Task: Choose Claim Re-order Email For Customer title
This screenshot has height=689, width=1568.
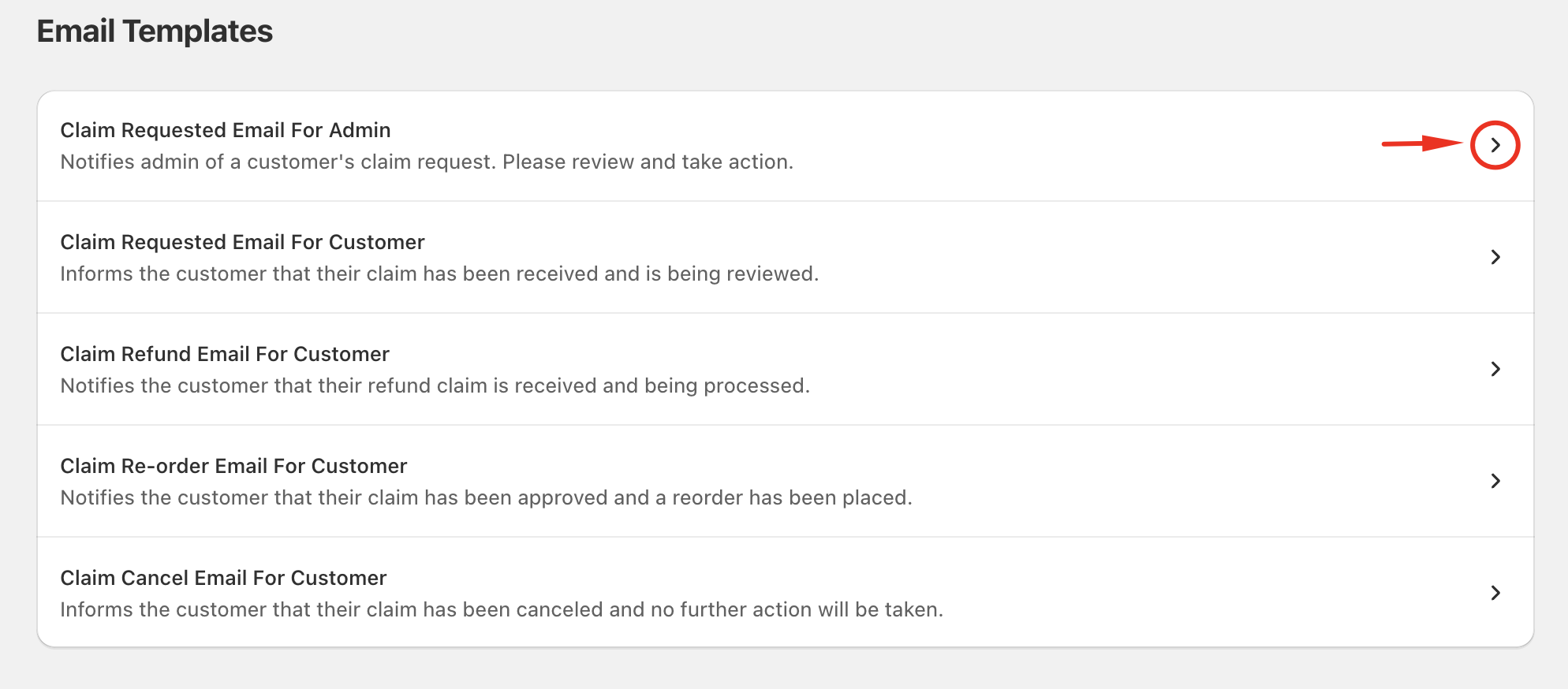Action: [233, 466]
